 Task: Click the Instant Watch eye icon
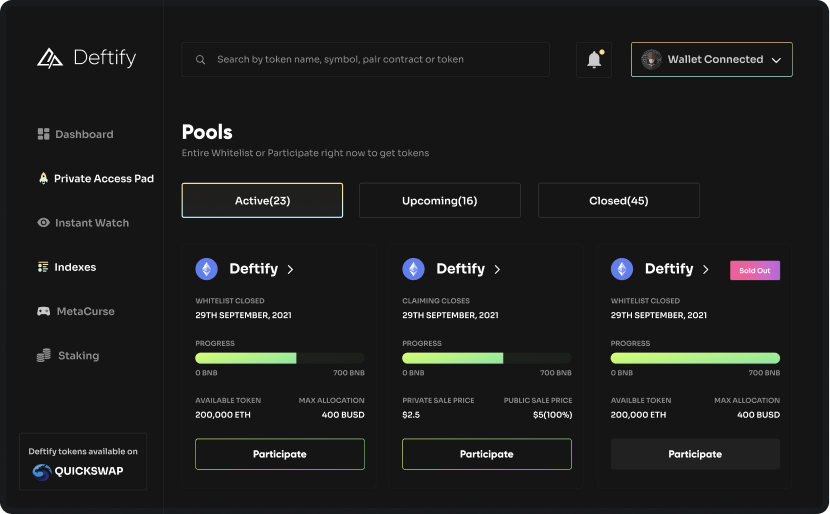pos(43,223)
